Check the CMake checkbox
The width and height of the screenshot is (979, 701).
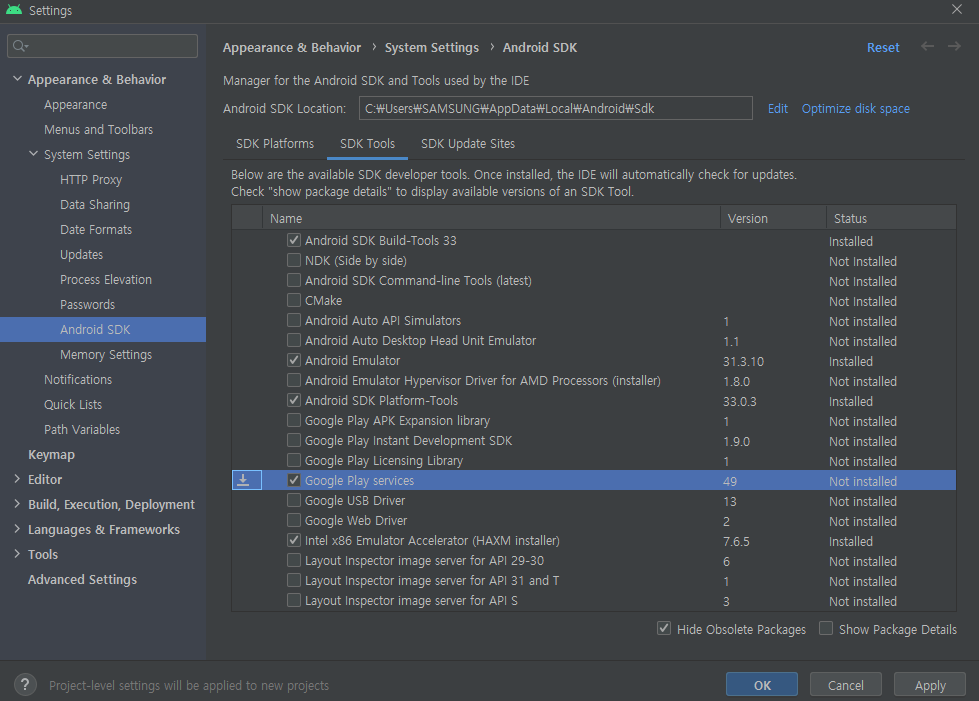293,300
